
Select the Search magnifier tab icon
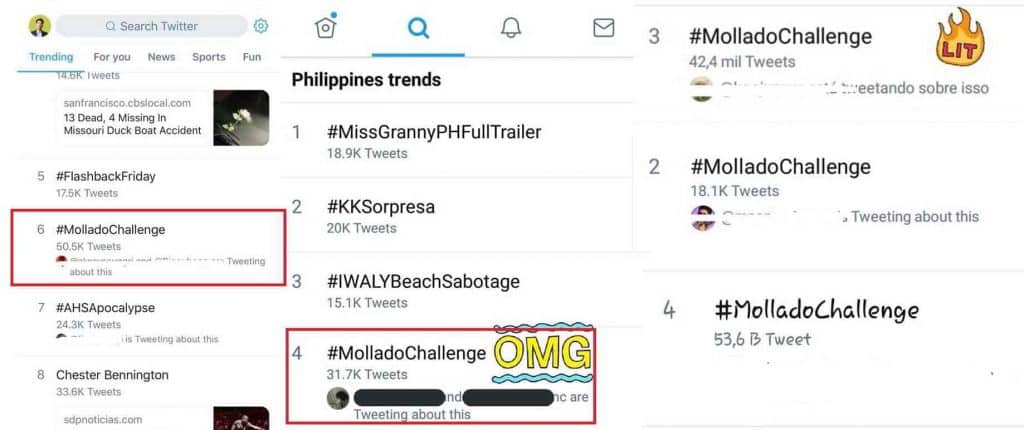[418, 27]
